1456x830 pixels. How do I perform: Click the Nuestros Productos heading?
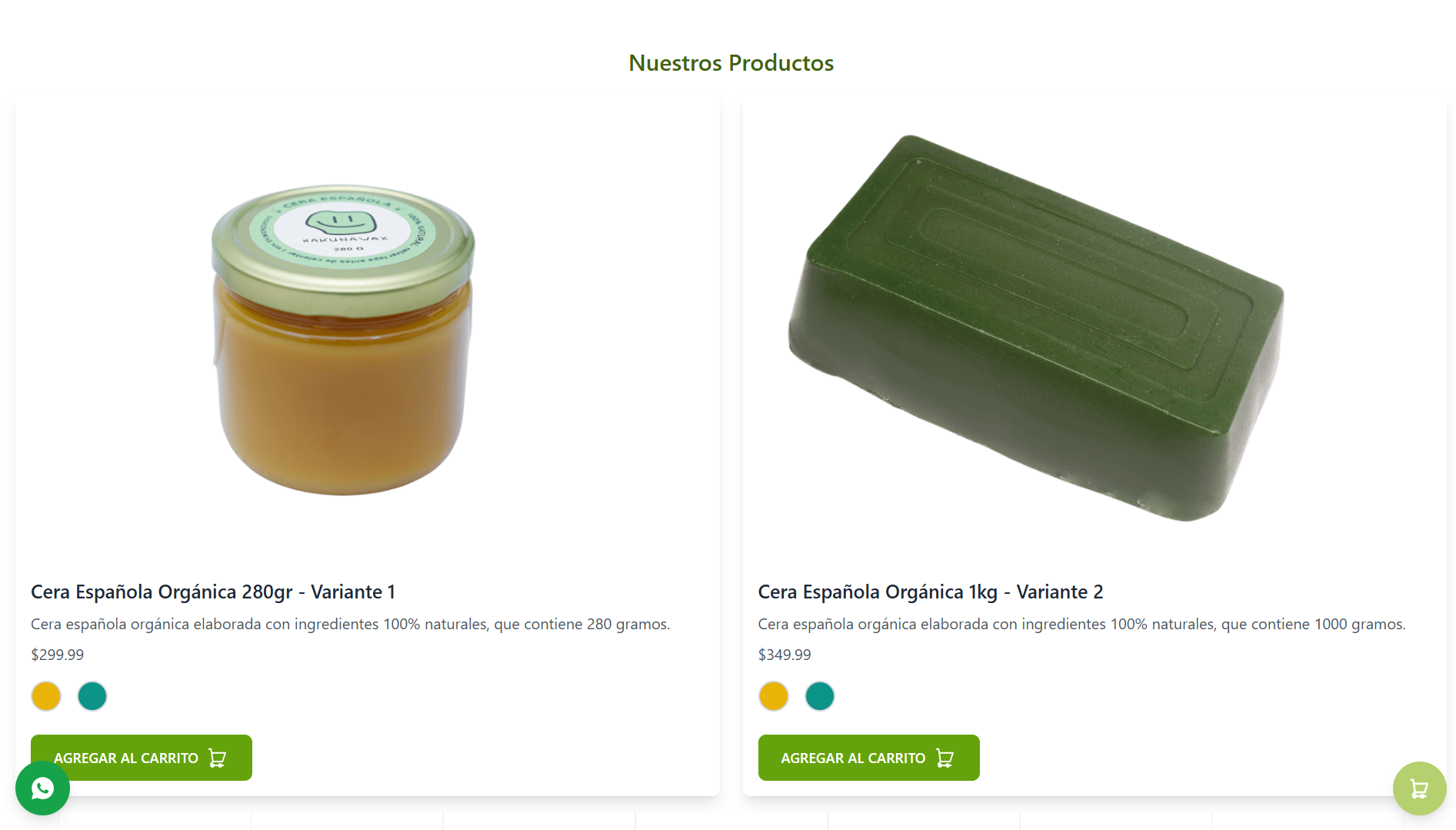[731, 63]
